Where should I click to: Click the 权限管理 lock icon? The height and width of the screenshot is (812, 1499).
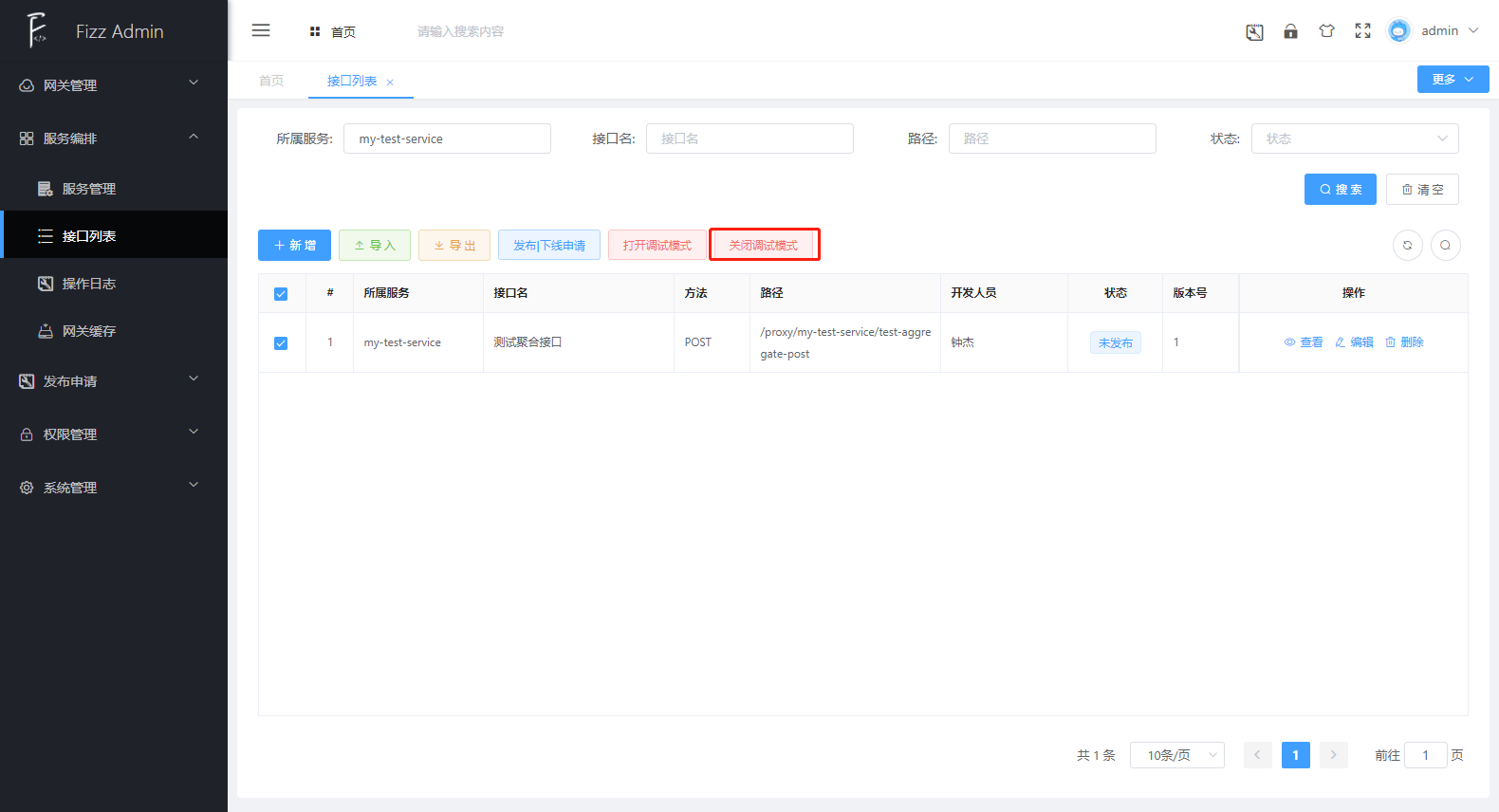(x=27, y=434)
